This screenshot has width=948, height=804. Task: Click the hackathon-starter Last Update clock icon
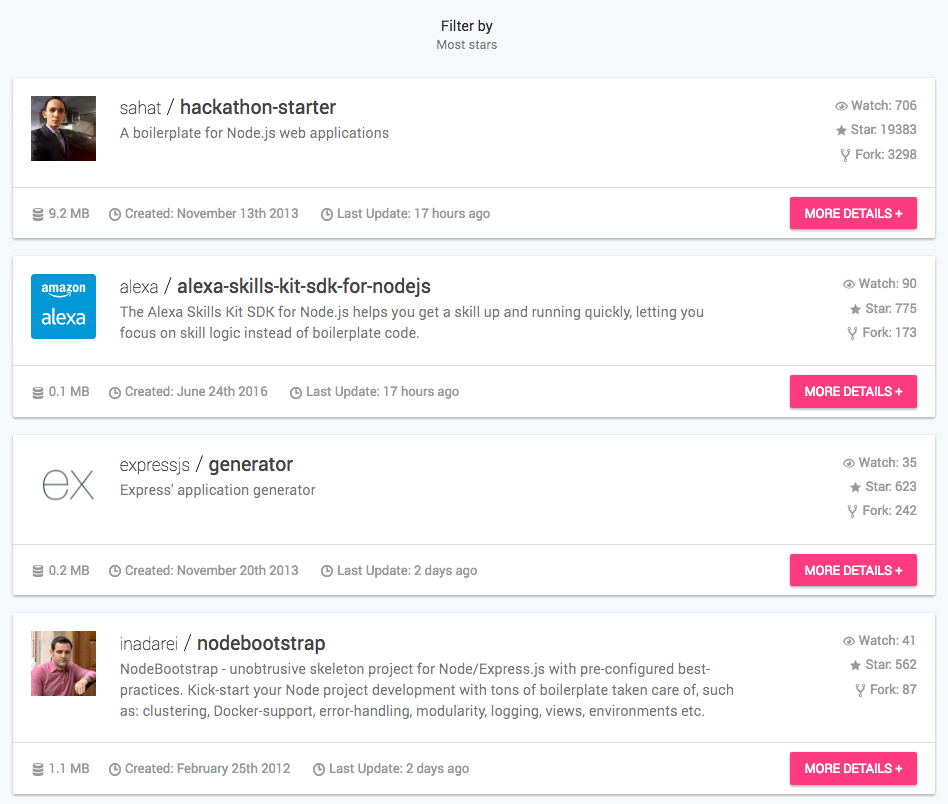point(326,215)
